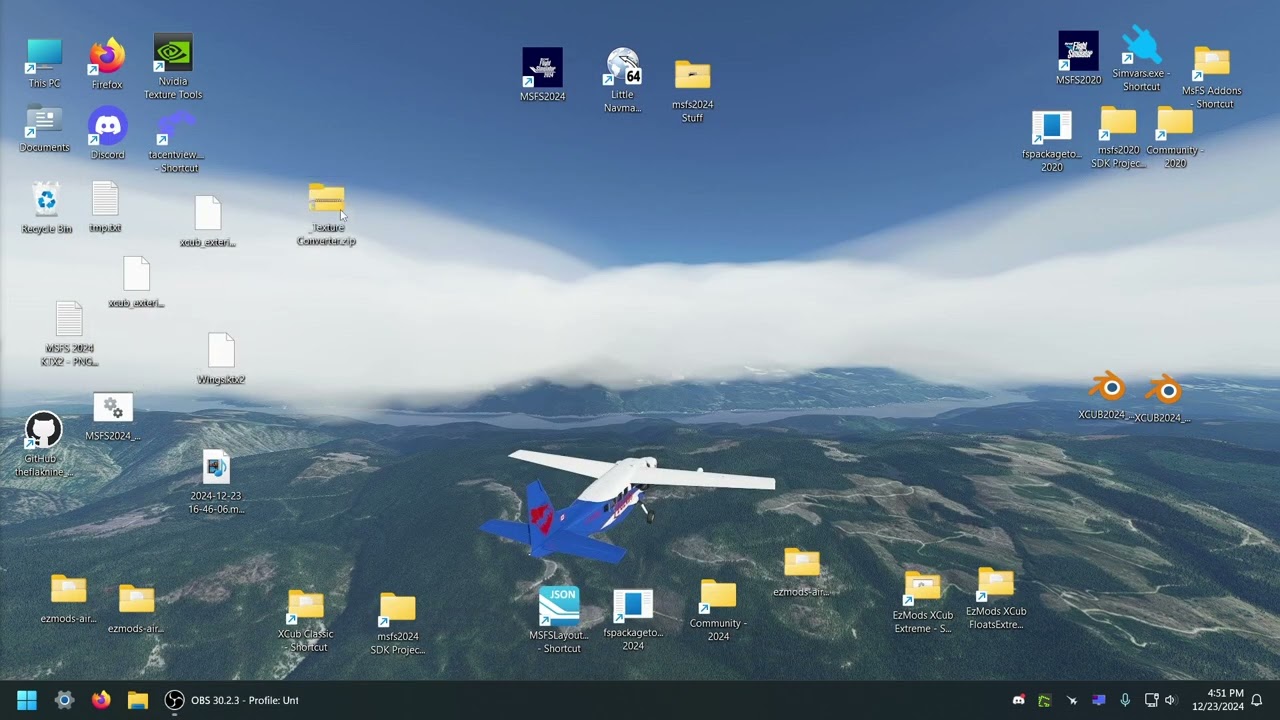Open the Community - 2024 folder shortcut
Viewport: 1280px width, 720px height.
point(718,611)
